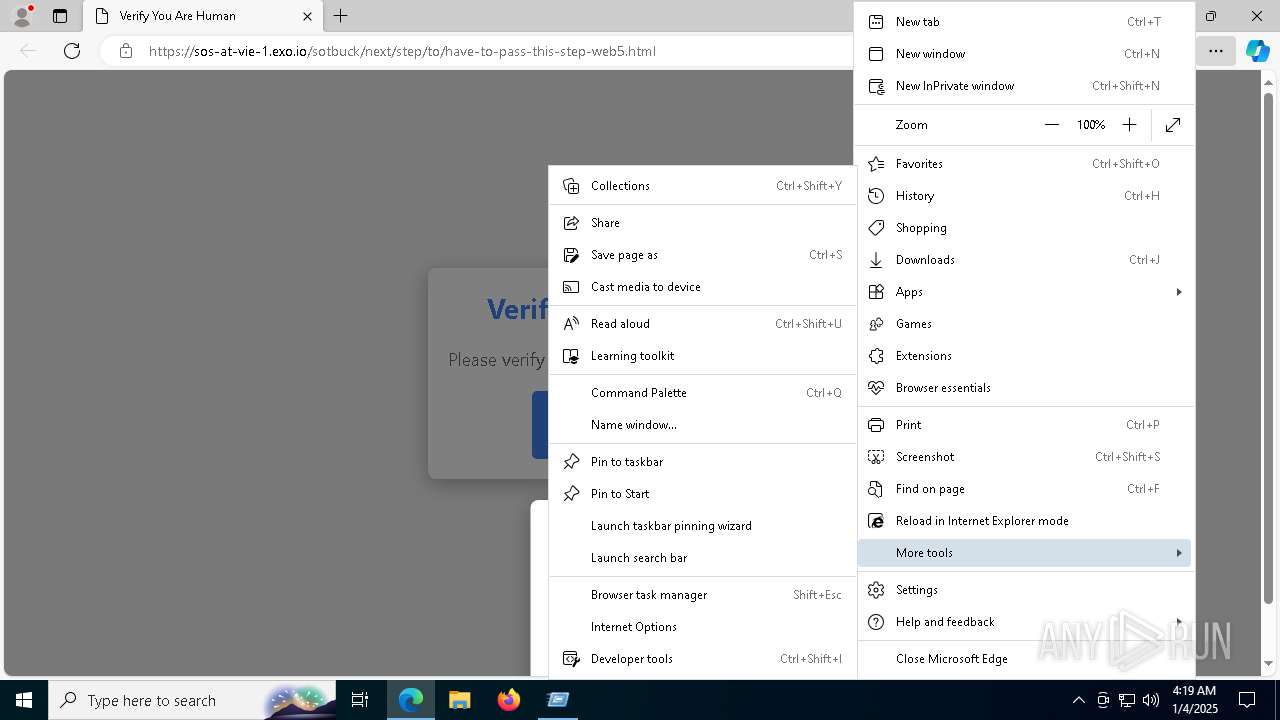Close the Verify You Are Human tab
The height and width of the screenshot is (720, 1280).
tap(307, 16)
